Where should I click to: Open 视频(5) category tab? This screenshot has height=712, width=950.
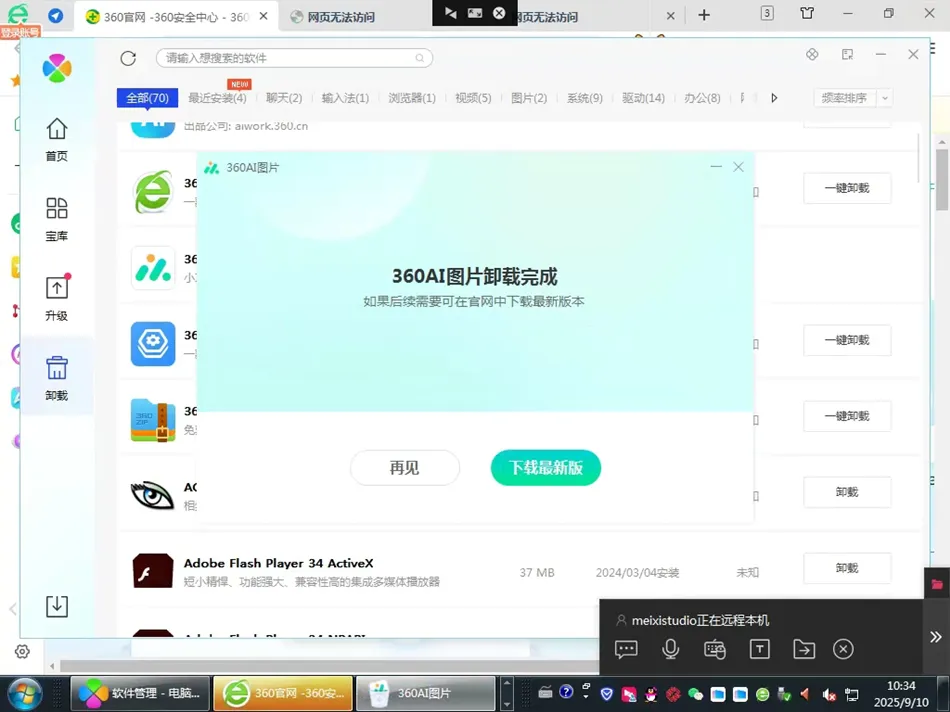pyautogui.click(x=473, y=98)
